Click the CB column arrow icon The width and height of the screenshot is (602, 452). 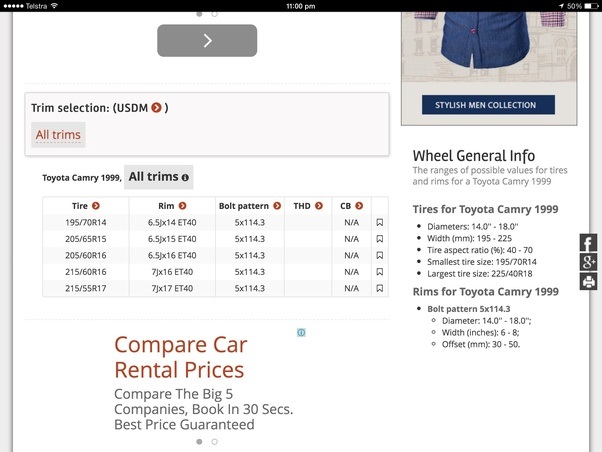[x=359, y=206]
